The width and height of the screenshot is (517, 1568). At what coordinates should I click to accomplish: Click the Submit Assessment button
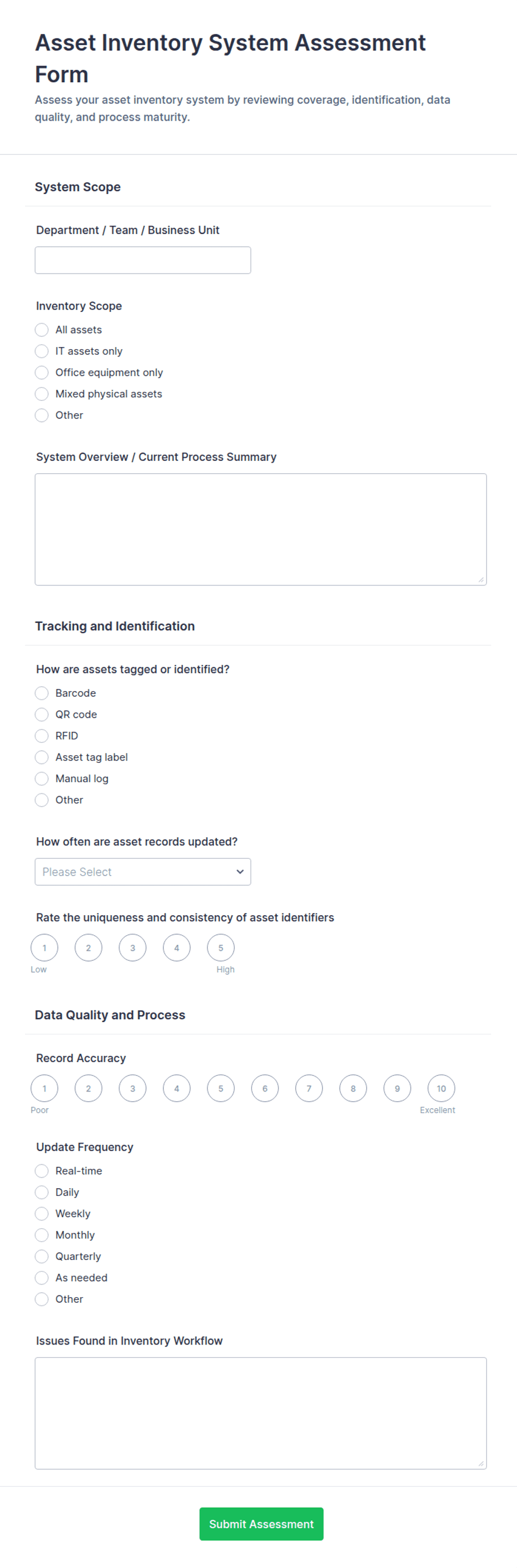point(261,1523)
